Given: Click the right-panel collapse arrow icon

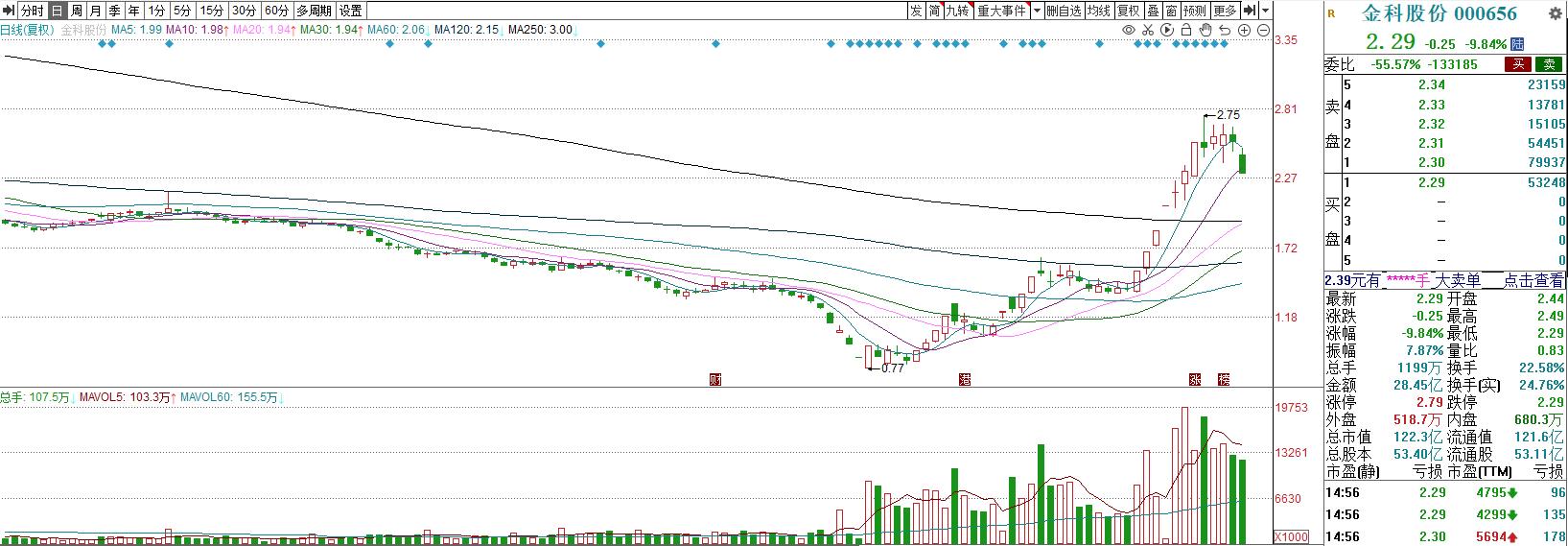Looking at the screenshot, I should click(1250, 11).
